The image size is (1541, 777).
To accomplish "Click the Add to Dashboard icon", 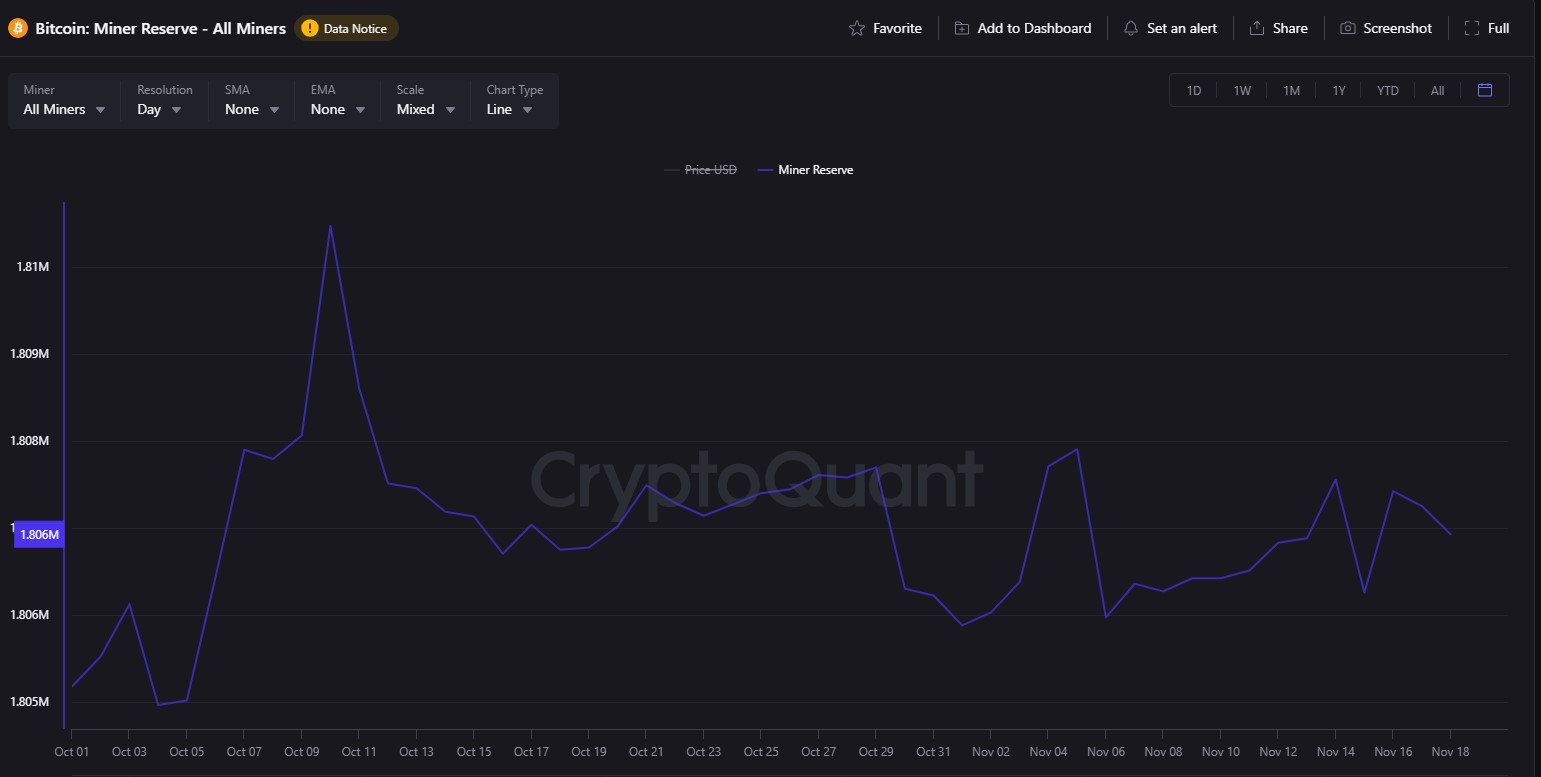I will pos(962,28).
